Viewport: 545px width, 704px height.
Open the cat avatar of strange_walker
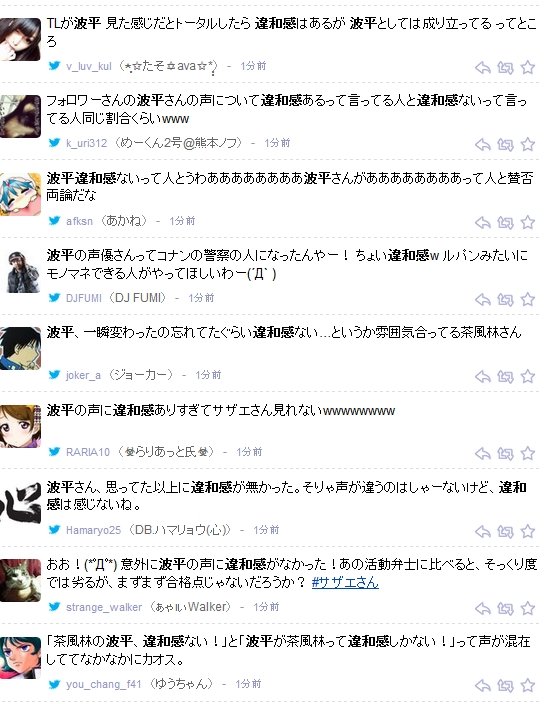tap(20, 581)
